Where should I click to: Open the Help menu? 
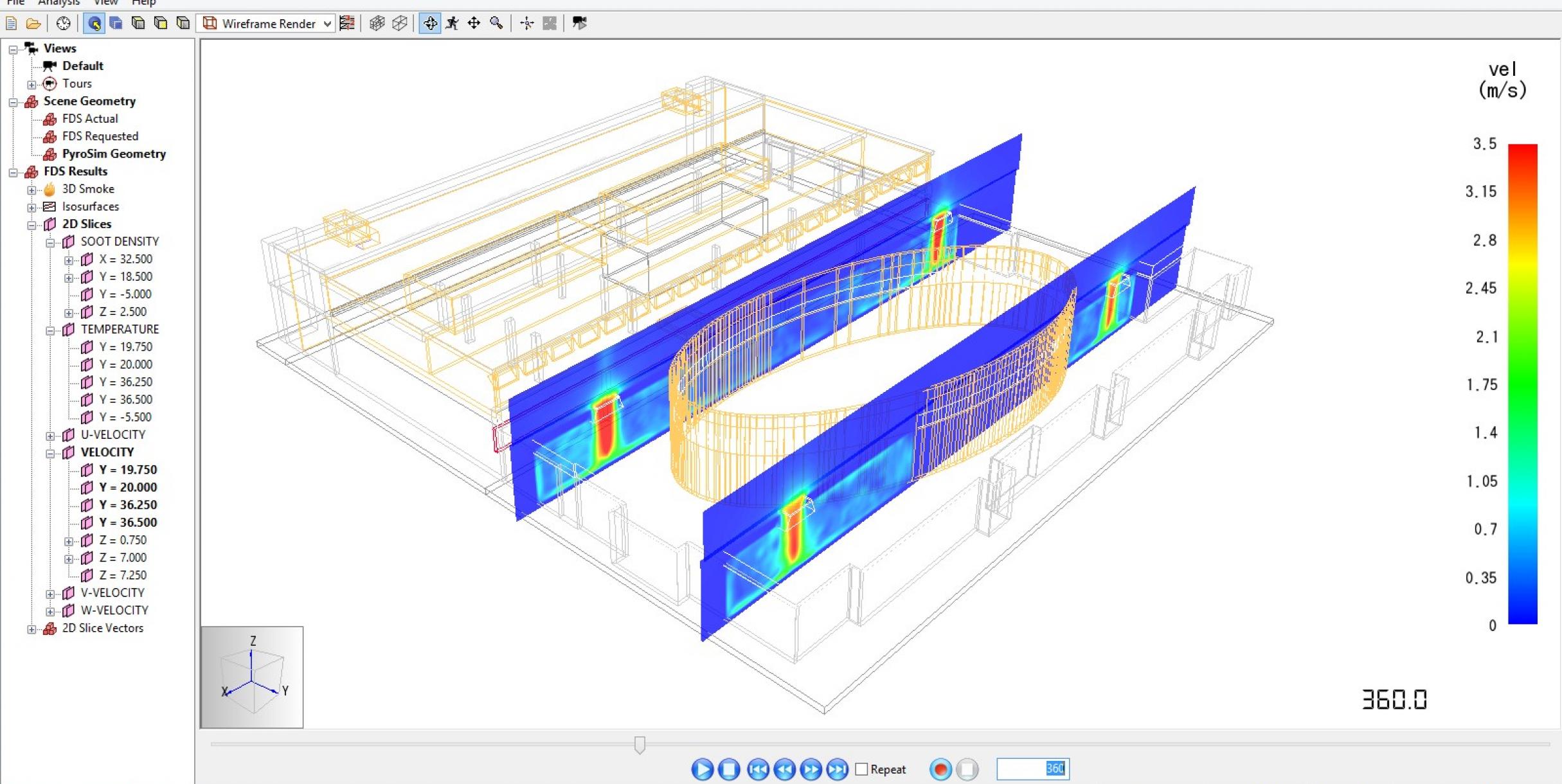[143, 3]
